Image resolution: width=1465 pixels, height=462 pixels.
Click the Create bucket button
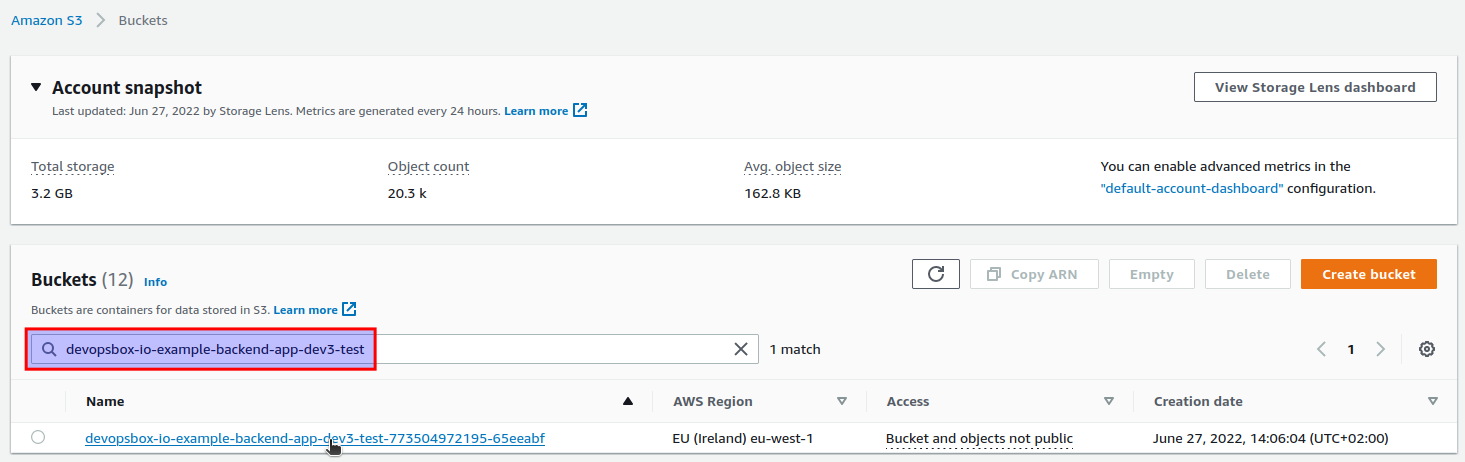pos(1369,274)
